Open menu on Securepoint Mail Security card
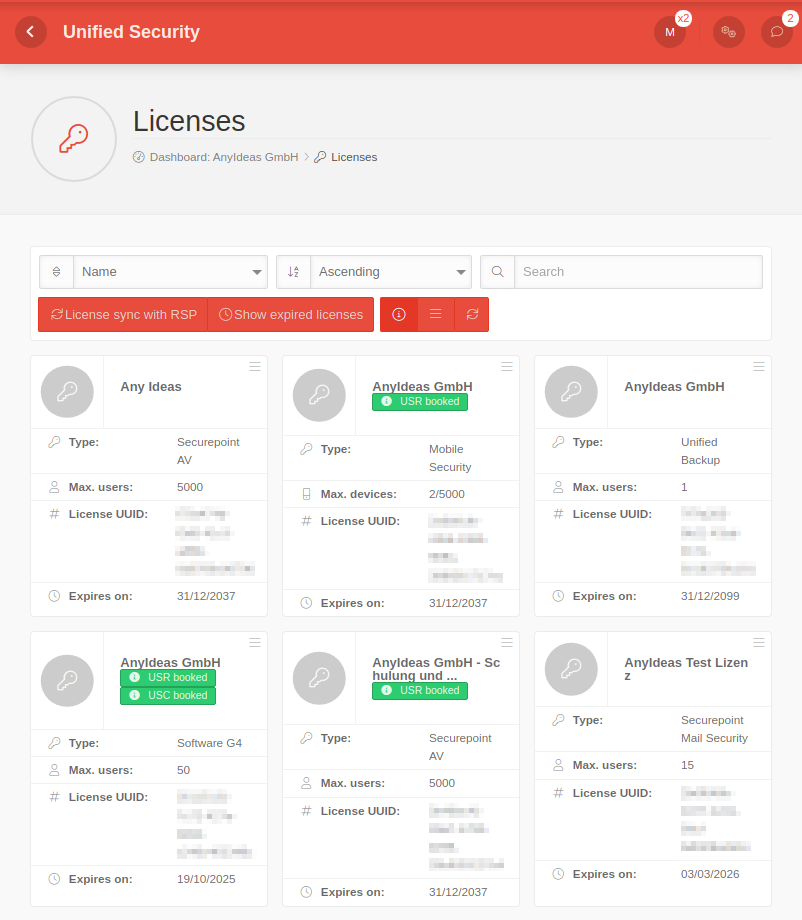This screenshot has width=802, height=920. [x=759, y=642]
